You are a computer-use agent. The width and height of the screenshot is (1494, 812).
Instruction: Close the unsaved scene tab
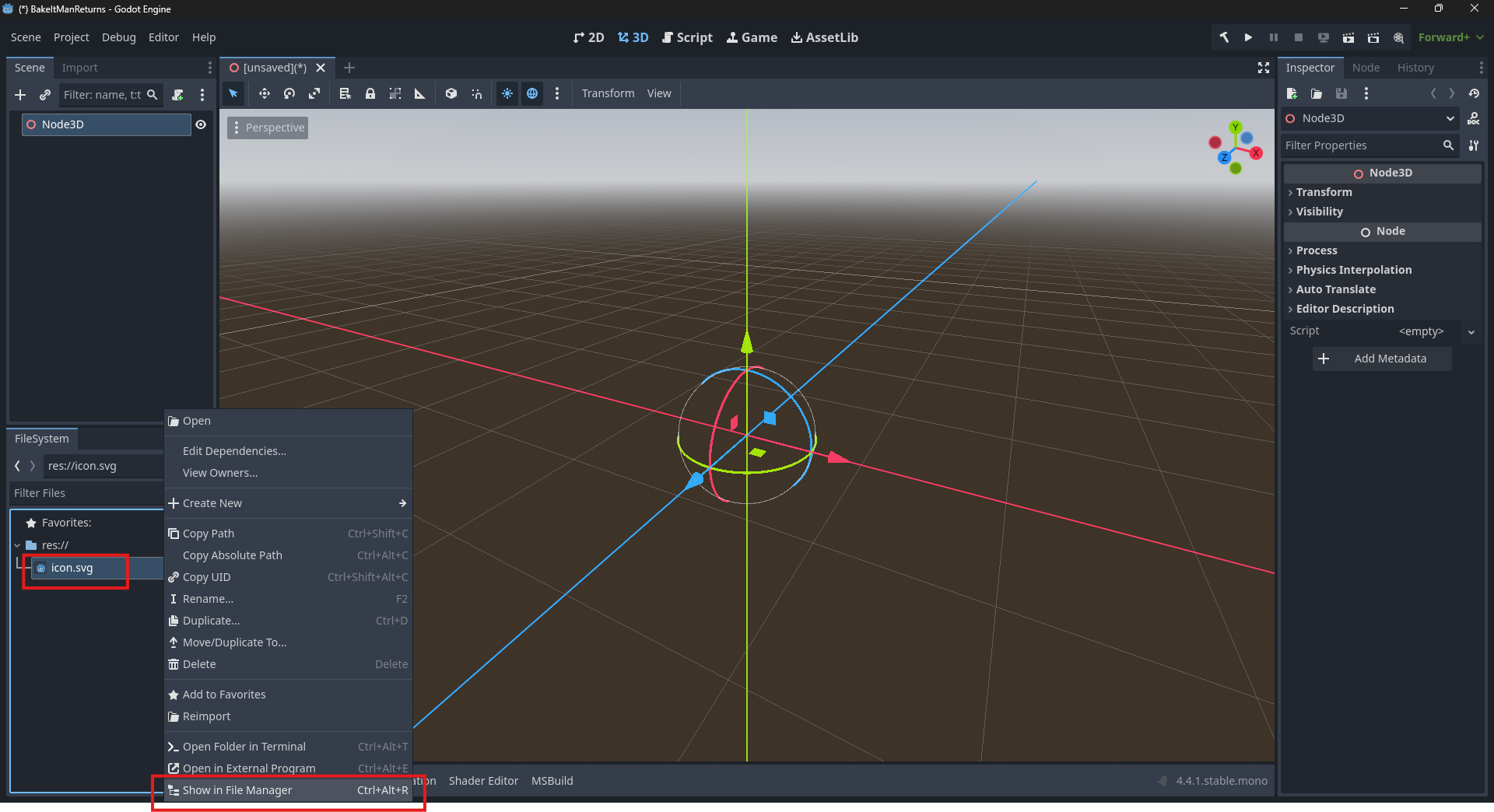(321, 68)
